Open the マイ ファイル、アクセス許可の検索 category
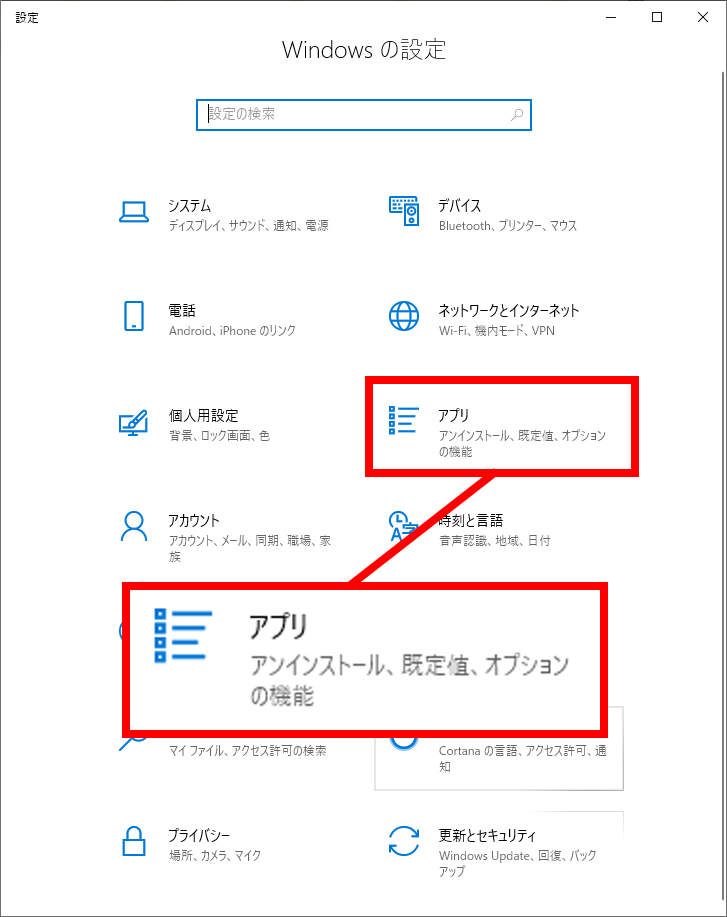This screenshot has width=727, height=917. tap(247, 750)
